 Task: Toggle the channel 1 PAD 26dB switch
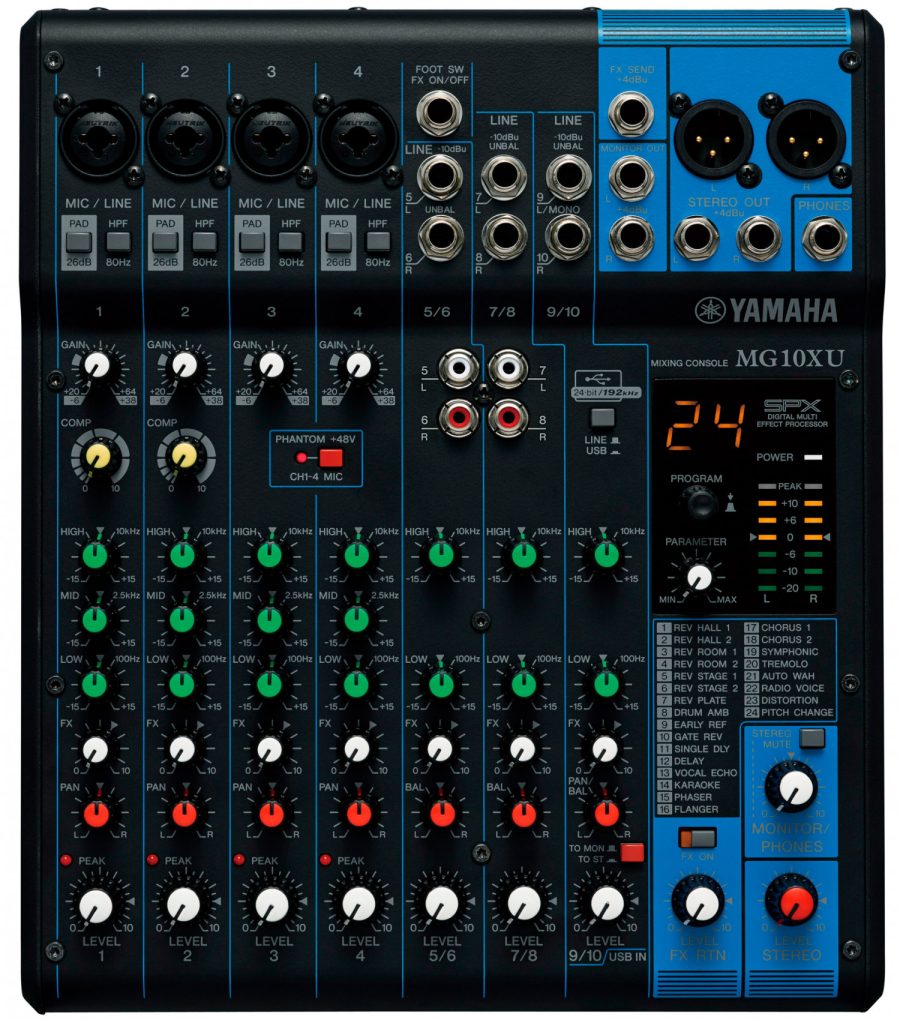79,242
